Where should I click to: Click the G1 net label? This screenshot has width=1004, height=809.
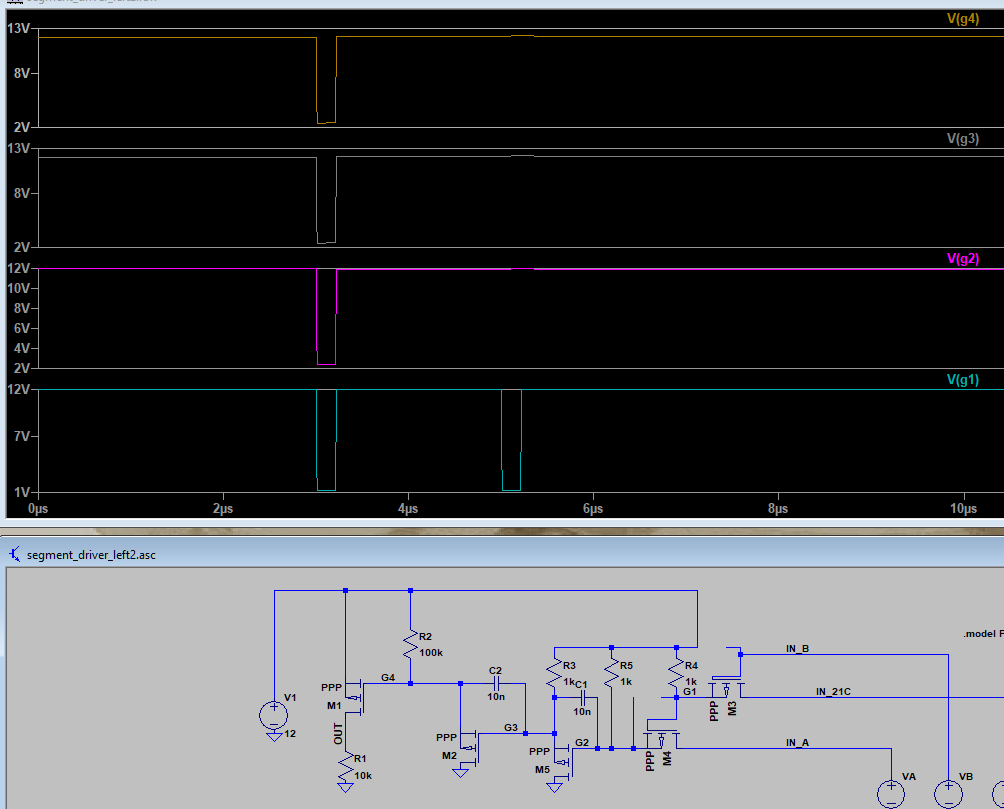[x=690, y=692]
